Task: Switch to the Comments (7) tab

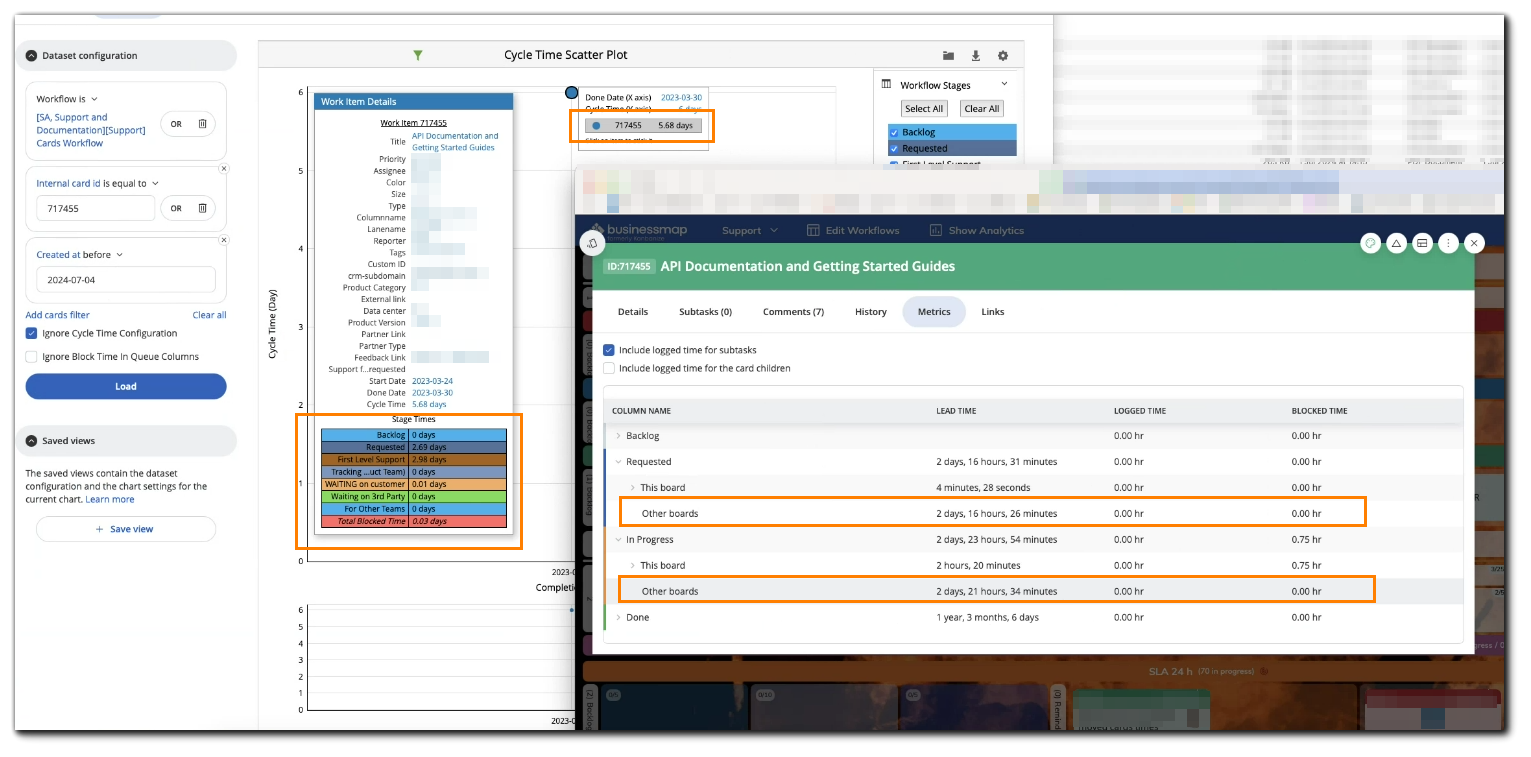Action: pos(793,312)
